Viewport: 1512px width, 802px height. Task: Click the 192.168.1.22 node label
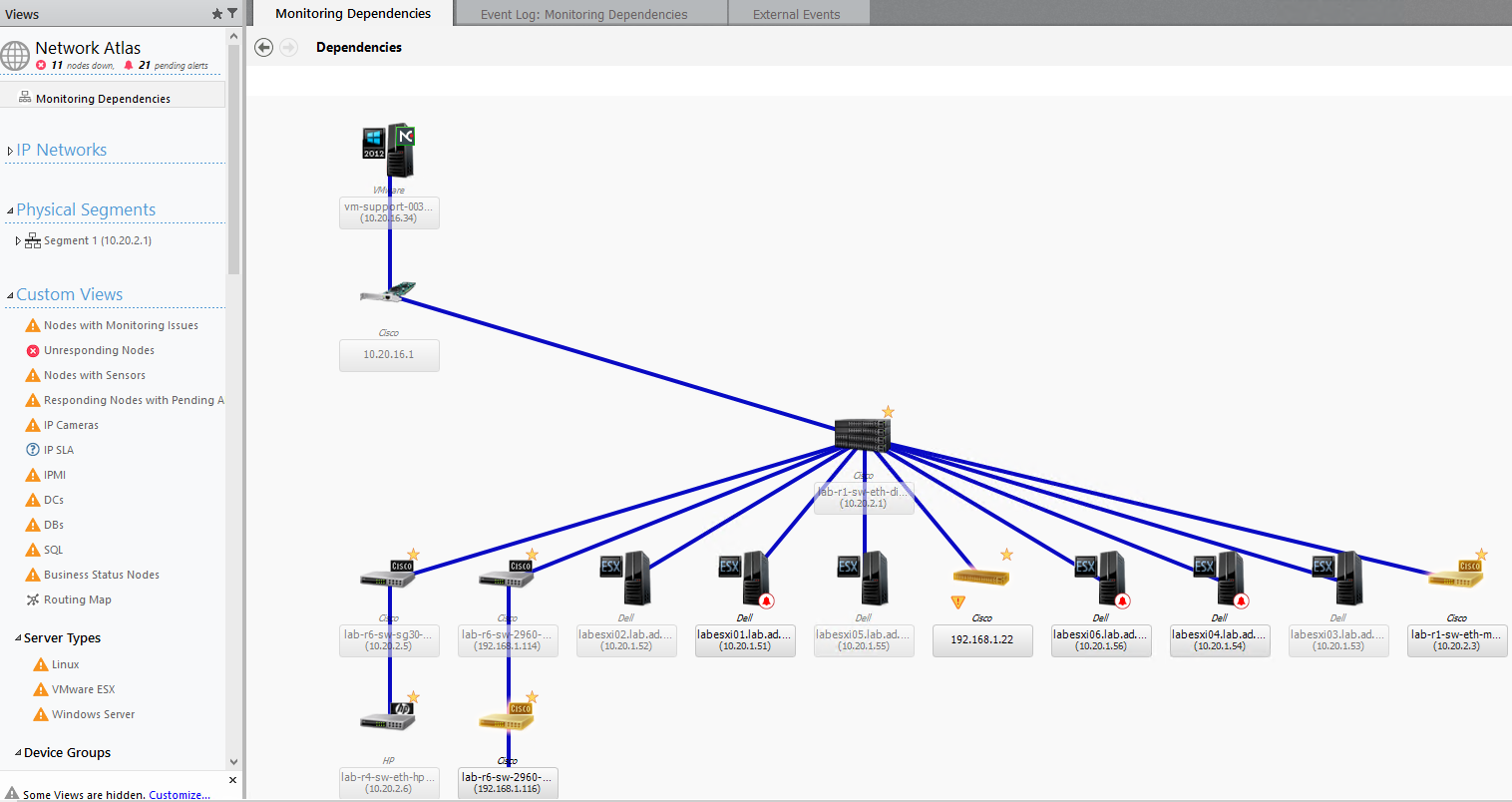pos(982,640)
